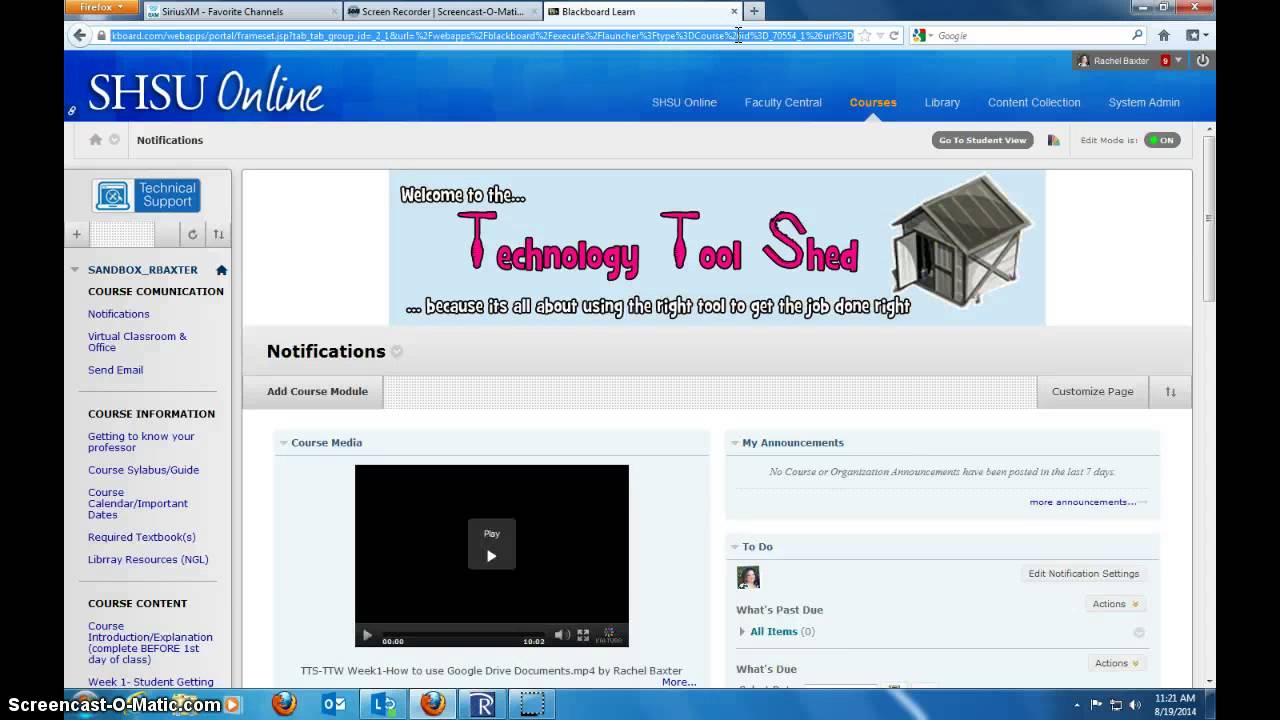Viewport: 1280px width, 720px height.
Task: Open a new browser tab
Action: click(754, 11)
